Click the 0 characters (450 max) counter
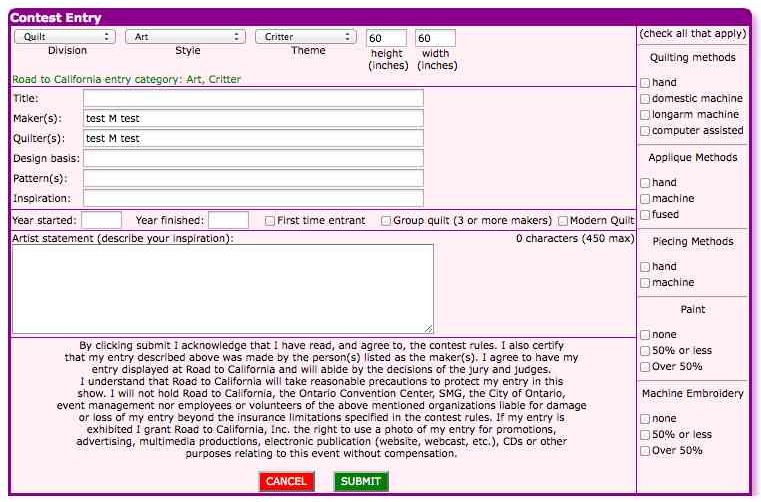761x502 pixels. click(575, 238)
